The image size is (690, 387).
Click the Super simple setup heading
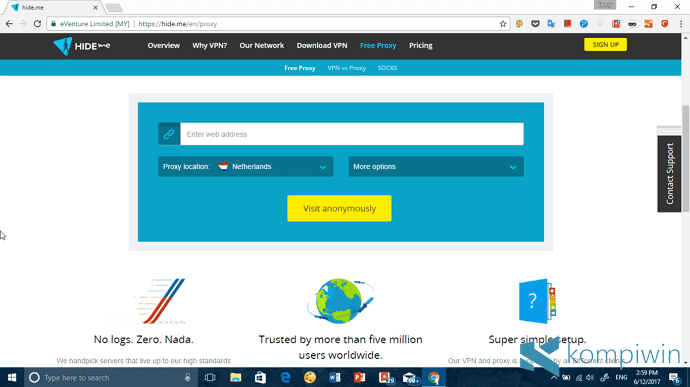[x=537, y=339]
